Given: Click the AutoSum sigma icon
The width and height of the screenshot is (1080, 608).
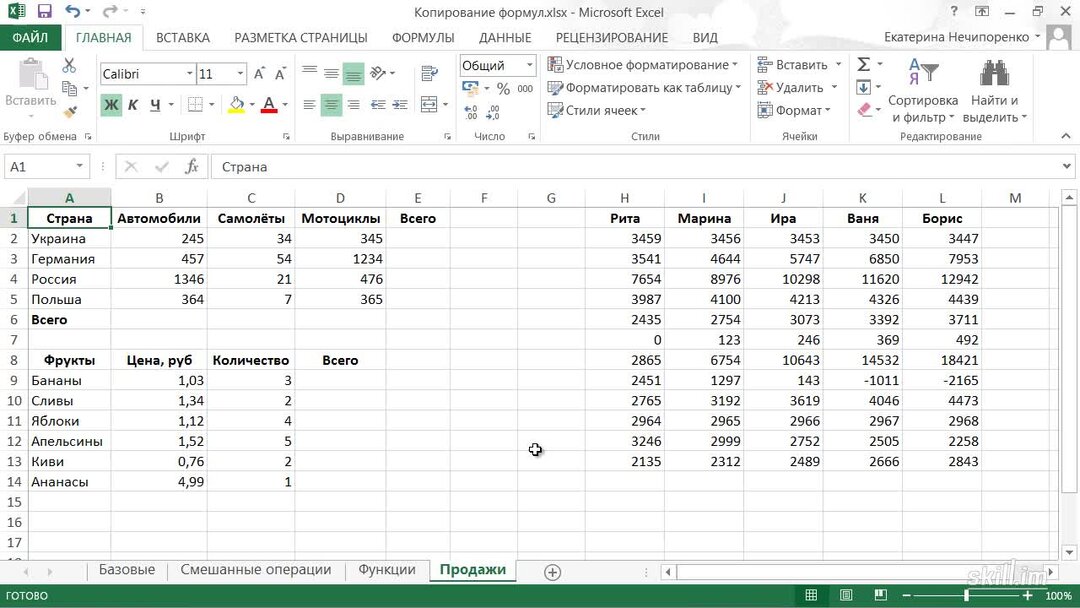Looking at the screenshot, I should click(864, 65).
